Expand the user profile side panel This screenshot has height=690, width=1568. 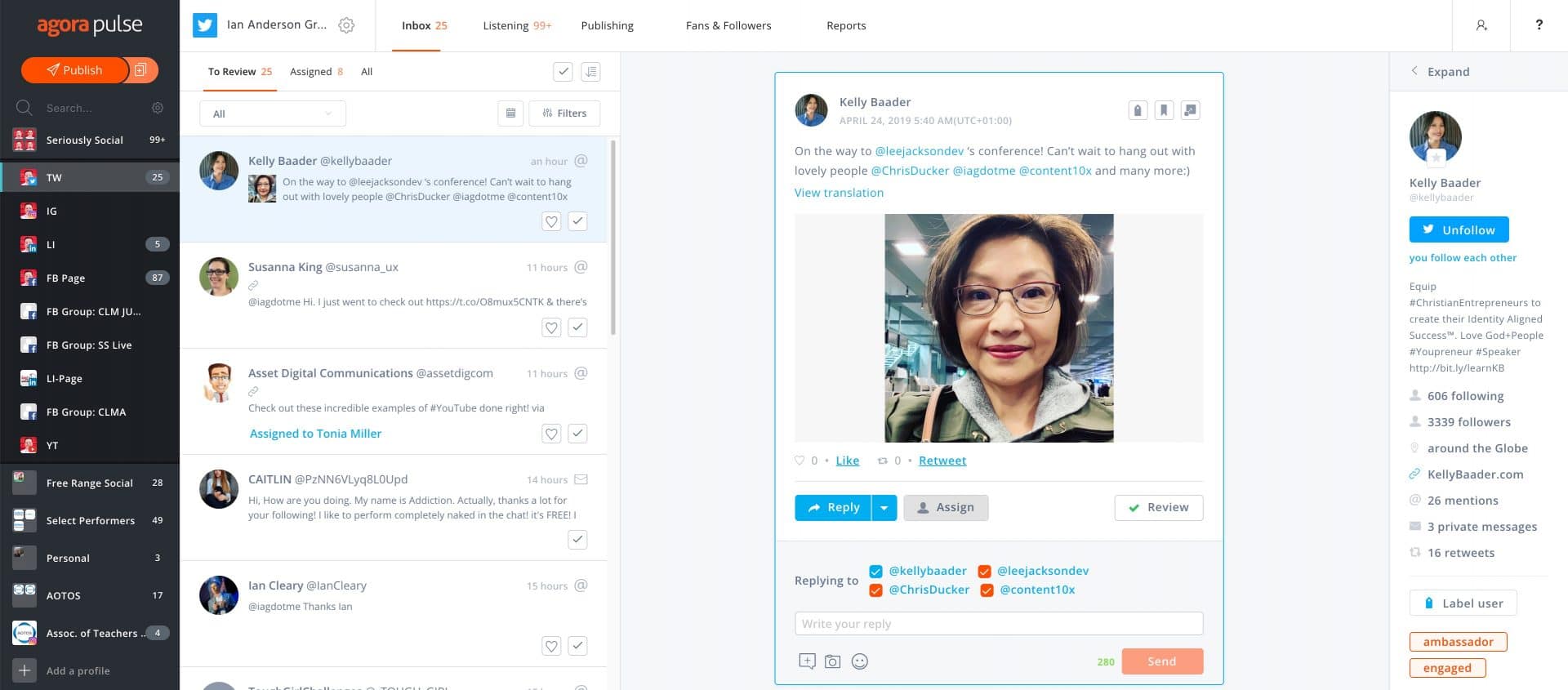point(1441,72)
